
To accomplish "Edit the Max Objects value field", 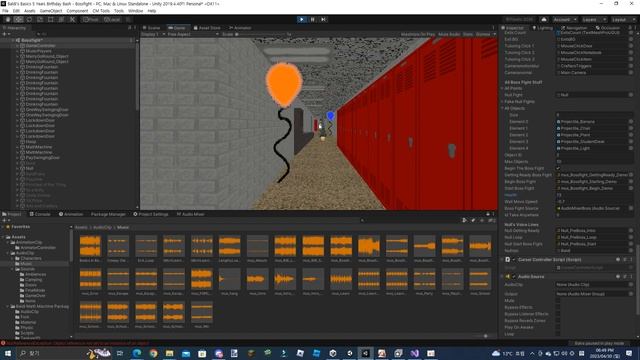I will point(595,162).
